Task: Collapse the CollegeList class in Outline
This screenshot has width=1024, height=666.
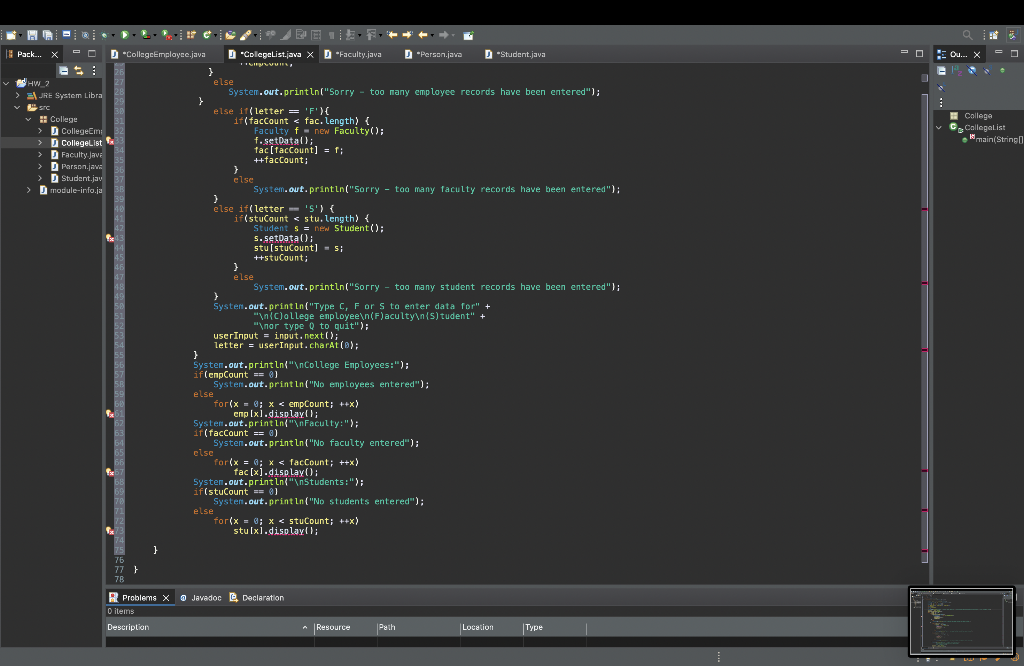Action: [940, 128]
